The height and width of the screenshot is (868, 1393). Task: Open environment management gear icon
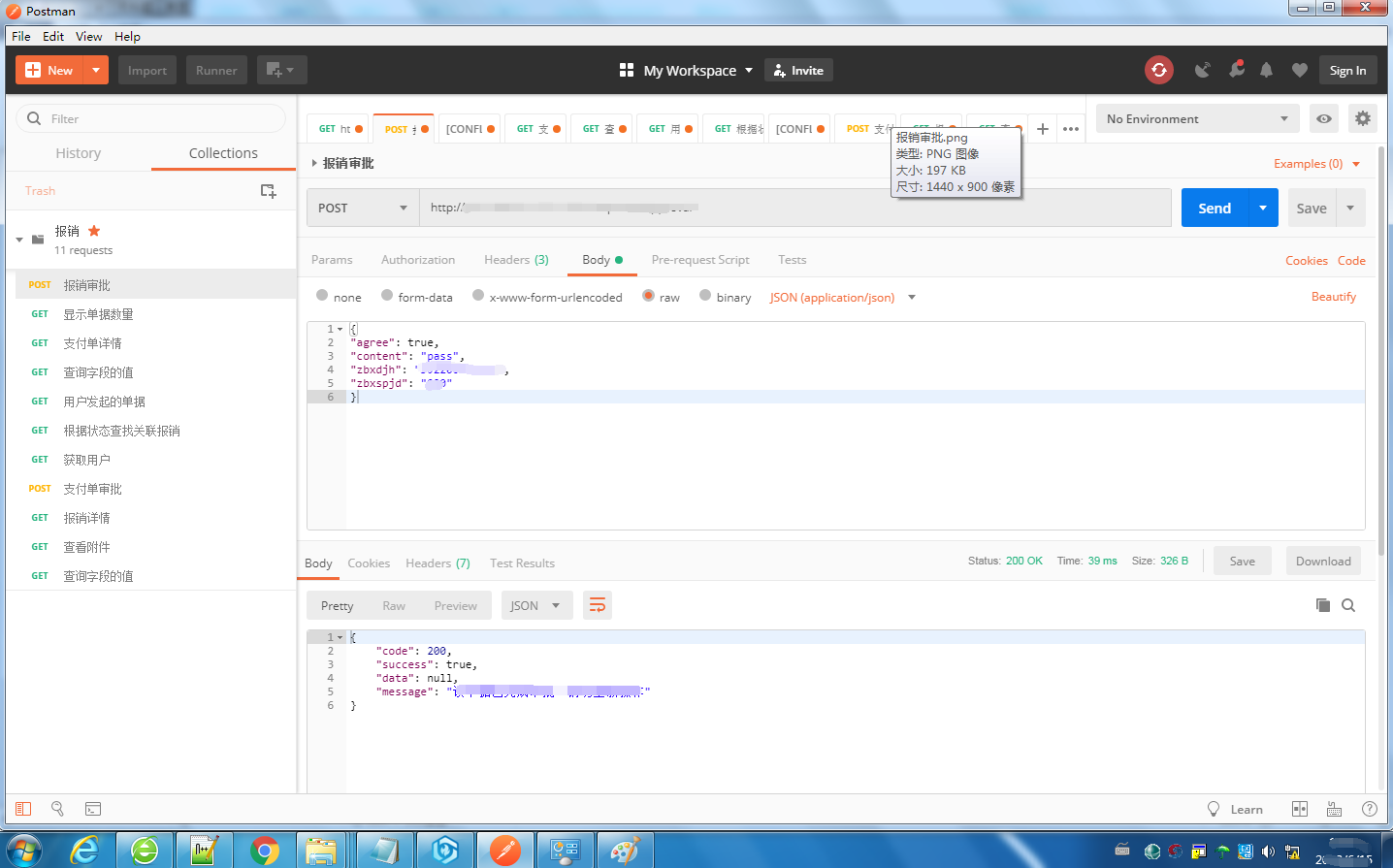[1362, 118]
